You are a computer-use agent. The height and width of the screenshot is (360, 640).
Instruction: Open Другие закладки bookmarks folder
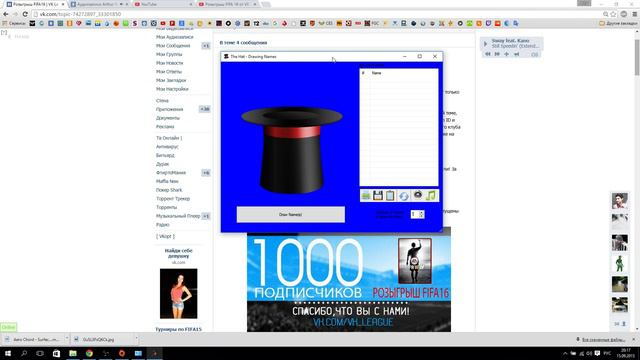[618, 23]
